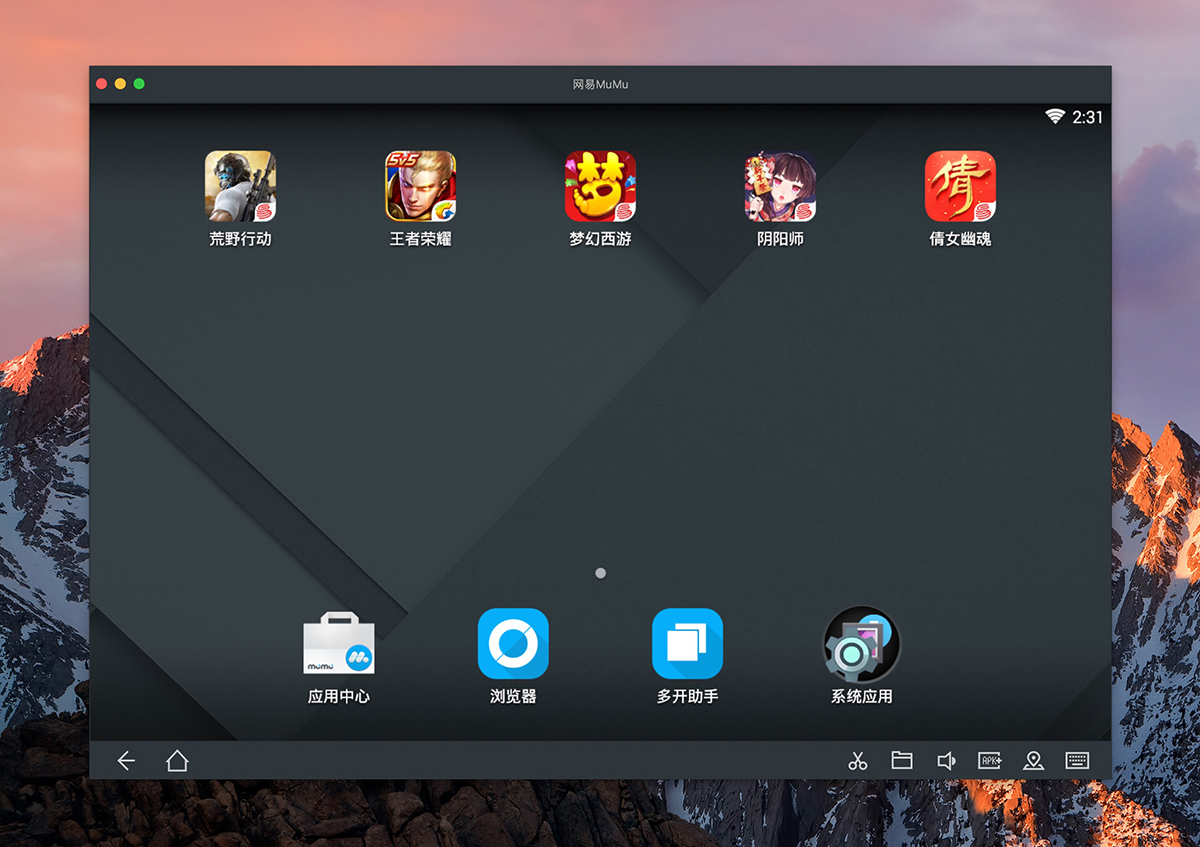
Task: Launch the 王者荣耀 game
Action: (x=421, y=186)
